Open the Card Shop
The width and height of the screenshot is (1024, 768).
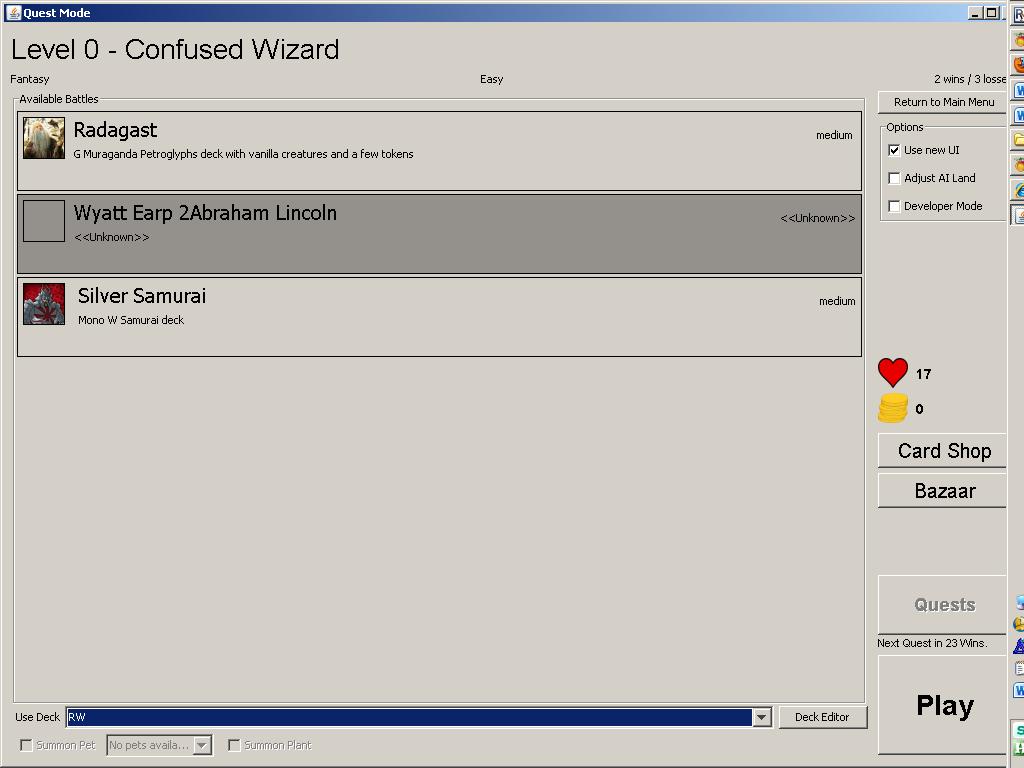943,451
